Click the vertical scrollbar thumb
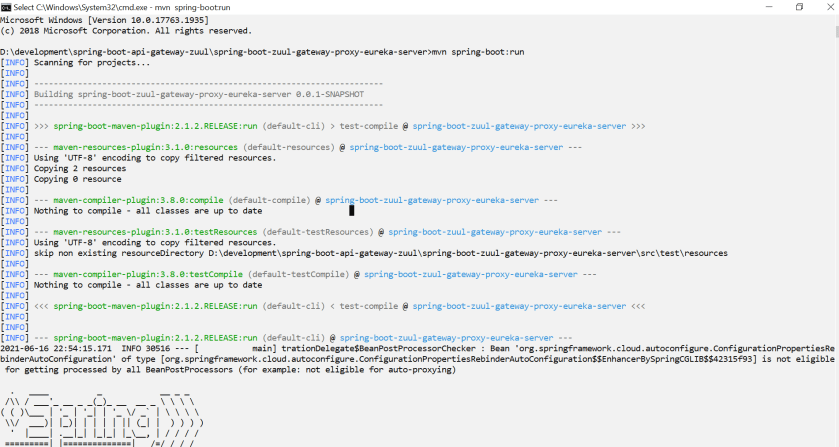The height and width of the screenshot is (447, 839). click(x=835, y=31)
